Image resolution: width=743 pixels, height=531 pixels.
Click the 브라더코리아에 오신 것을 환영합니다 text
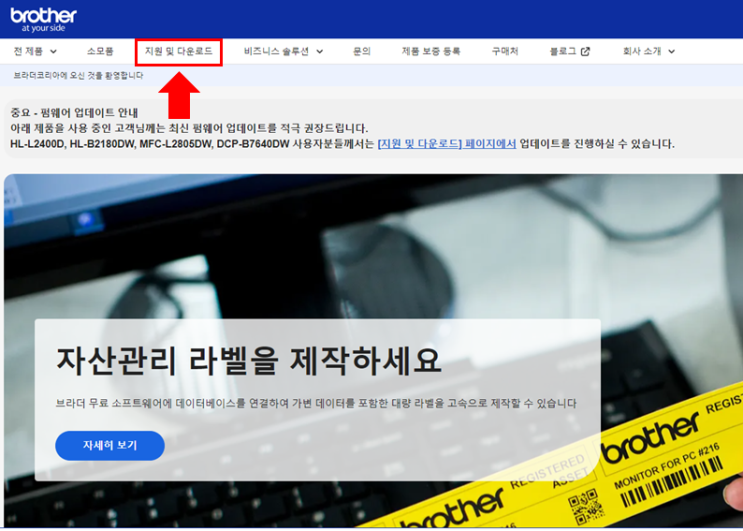(78, 75)
